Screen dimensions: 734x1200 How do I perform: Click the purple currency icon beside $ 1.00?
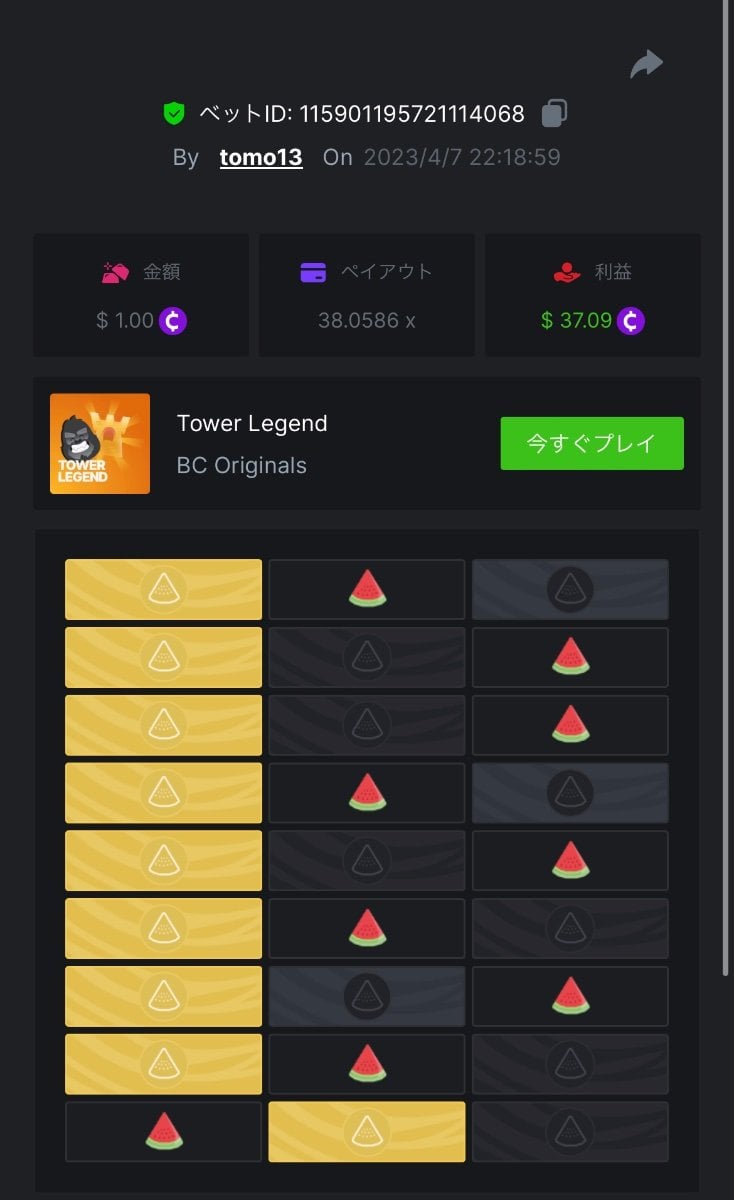173,321
